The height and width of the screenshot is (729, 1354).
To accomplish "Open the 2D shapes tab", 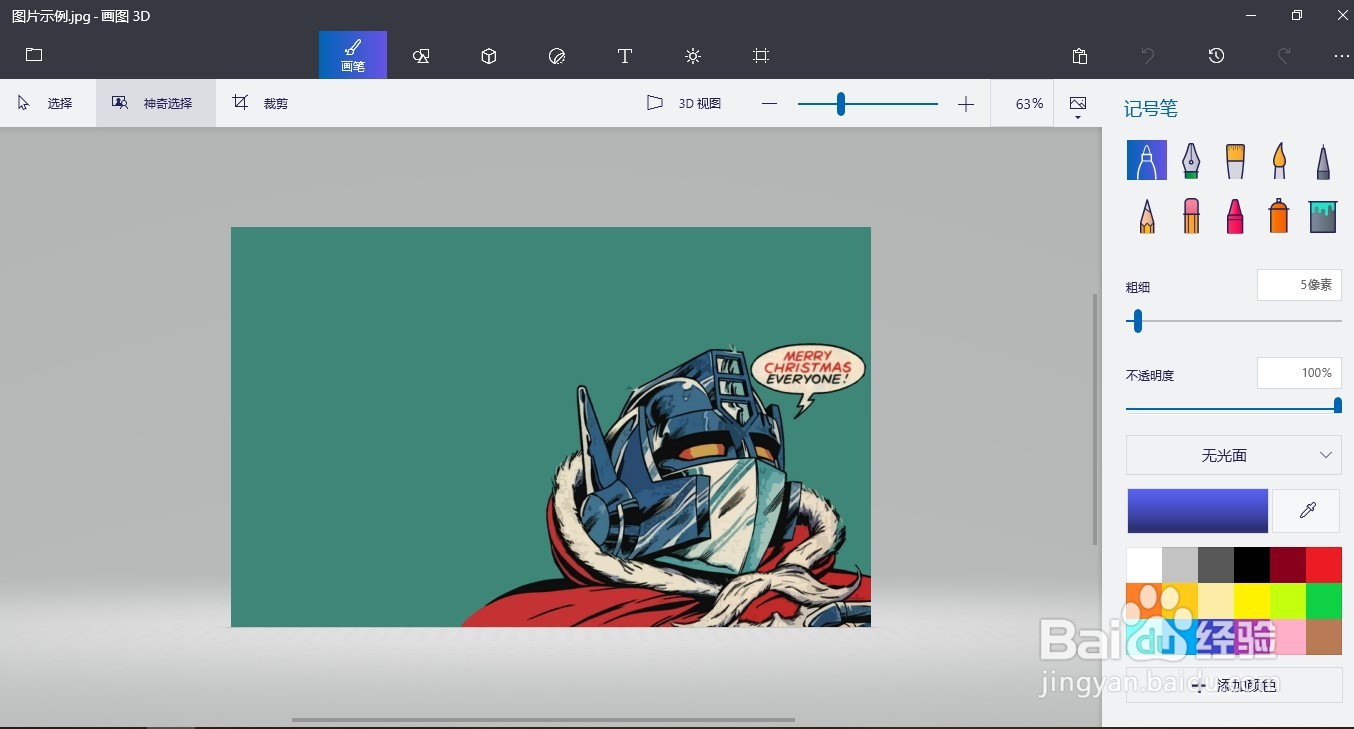I will (421, 56).
